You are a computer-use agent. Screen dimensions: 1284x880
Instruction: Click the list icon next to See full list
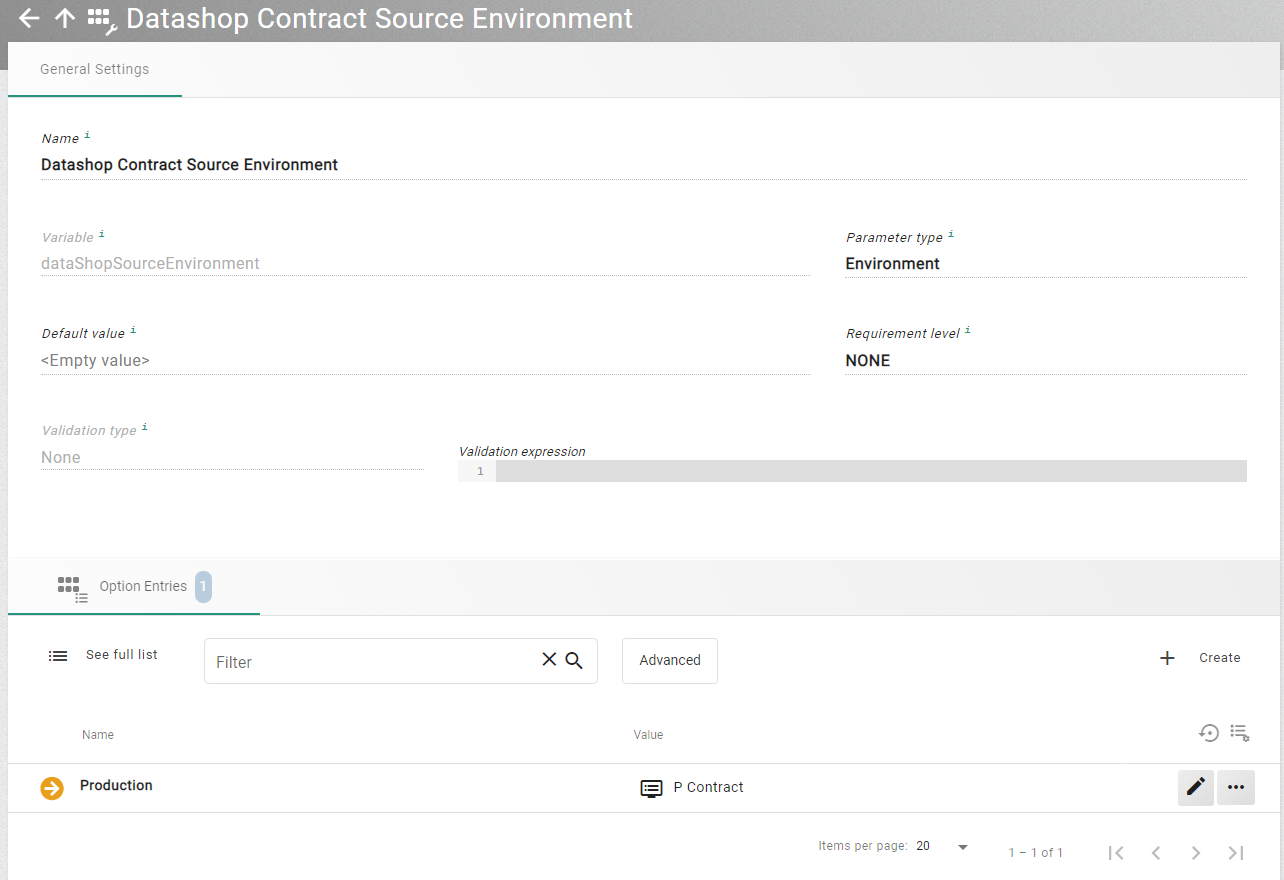[x=57, y=655]
